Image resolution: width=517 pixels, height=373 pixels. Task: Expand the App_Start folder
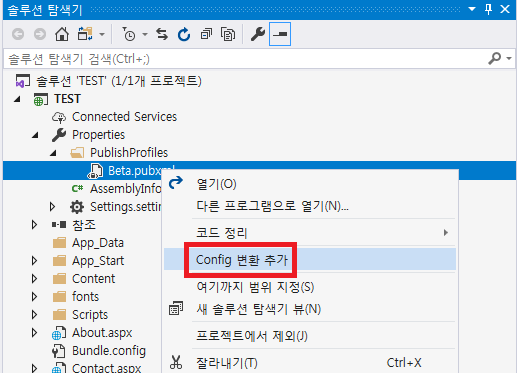click(34, 261)
